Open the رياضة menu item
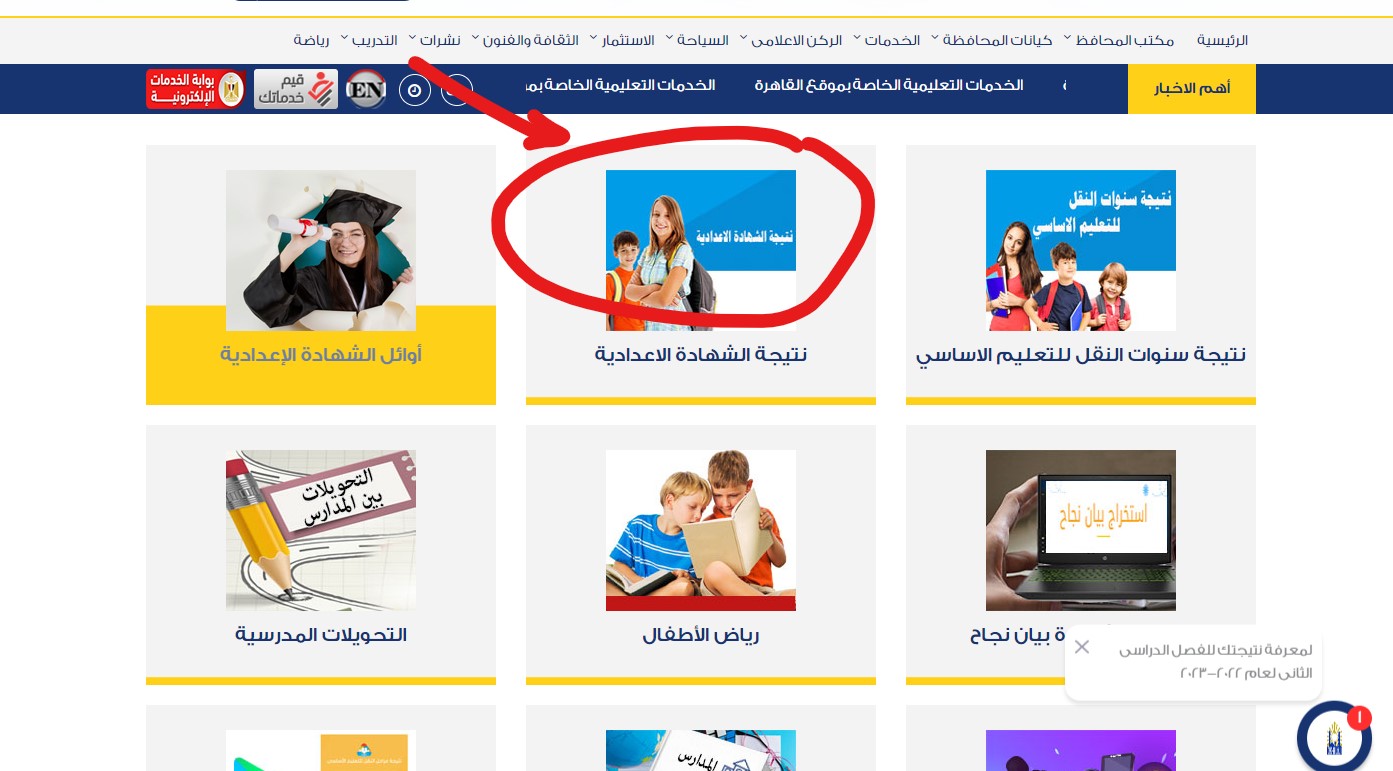The image size is (1393, 771). click(311, 40)
